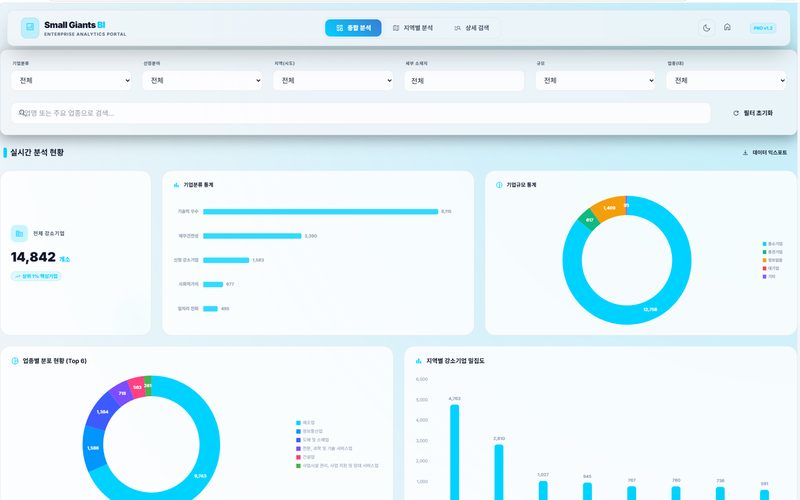This screenshot has height=500, width=800.
Task: Open the 규모 filter dropdown
Action: click(595, 81)
